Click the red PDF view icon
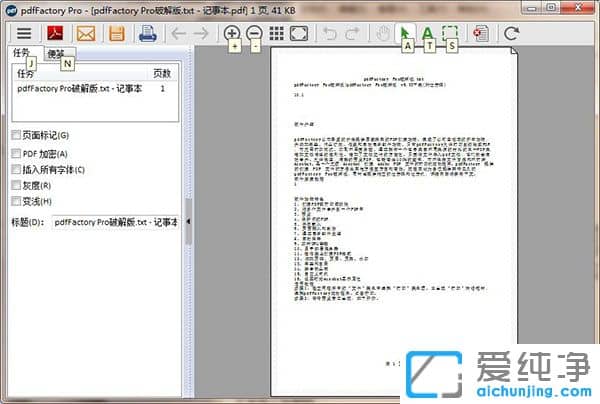The height and width of the screenshot is (404, 600). tap(54, 34)
